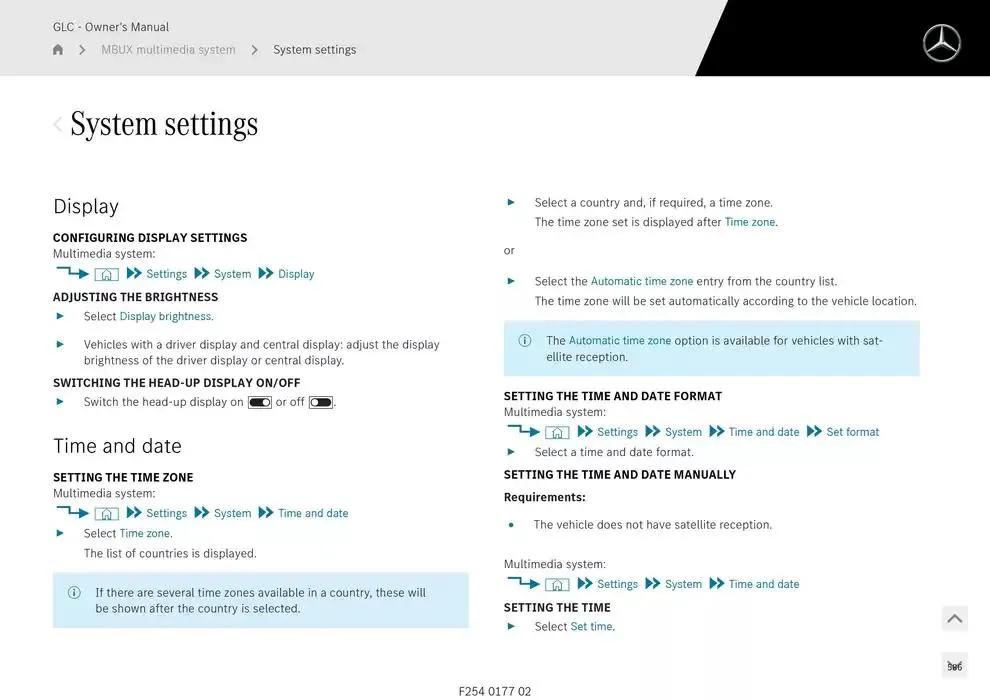Image resolution: width=990 pixels, height=700 pixels.
Task: Click the Set time link
Action: point(591,627)
